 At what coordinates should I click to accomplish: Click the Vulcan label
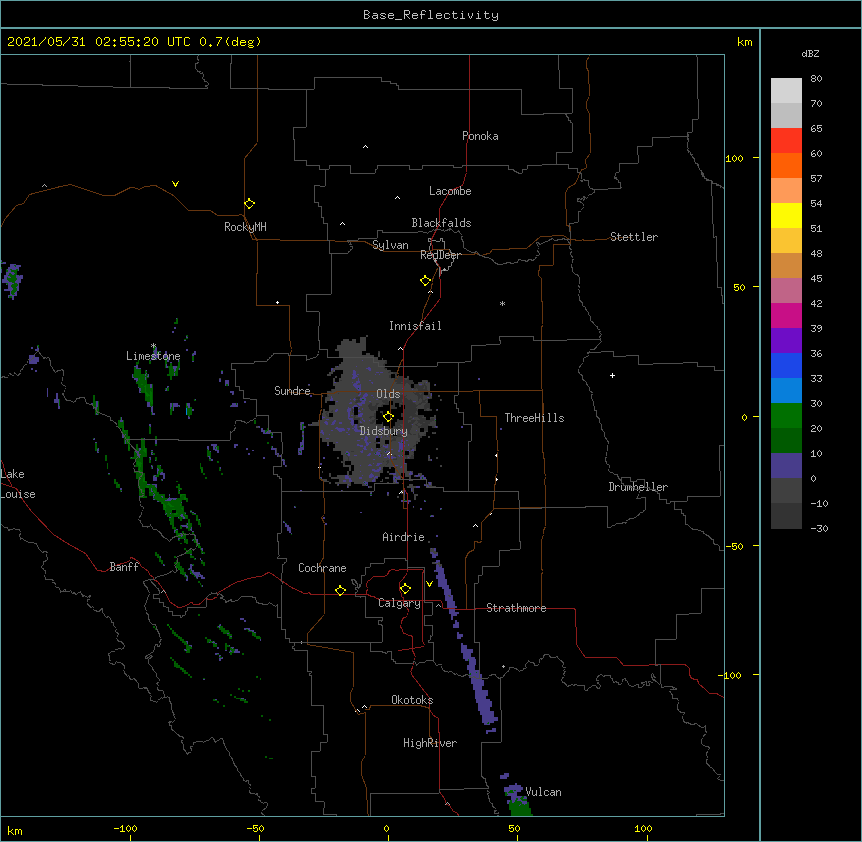[x=544, y=792]
